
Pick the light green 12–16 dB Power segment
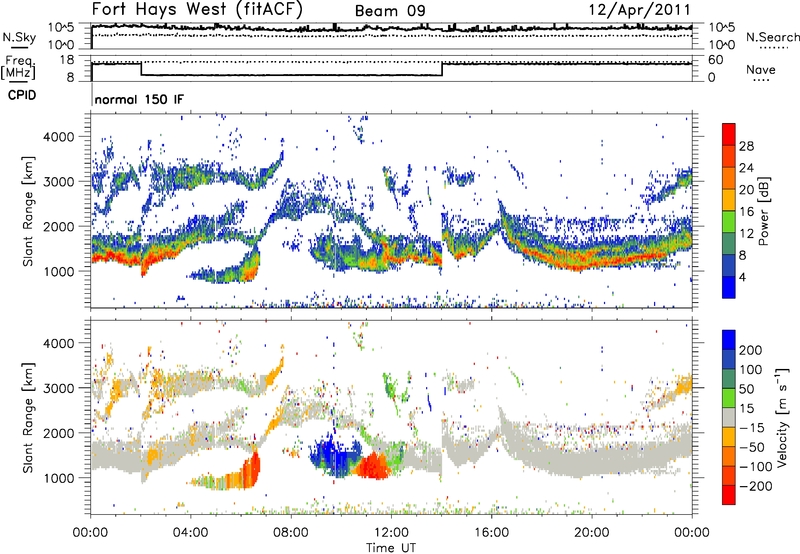[729, 222]
